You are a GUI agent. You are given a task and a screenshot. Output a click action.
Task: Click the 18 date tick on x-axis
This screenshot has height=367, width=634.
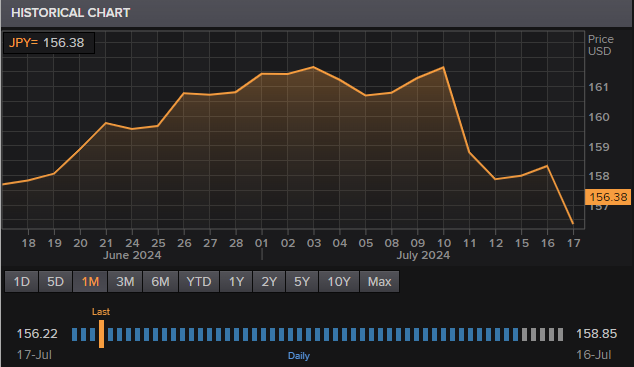(28, 243)
